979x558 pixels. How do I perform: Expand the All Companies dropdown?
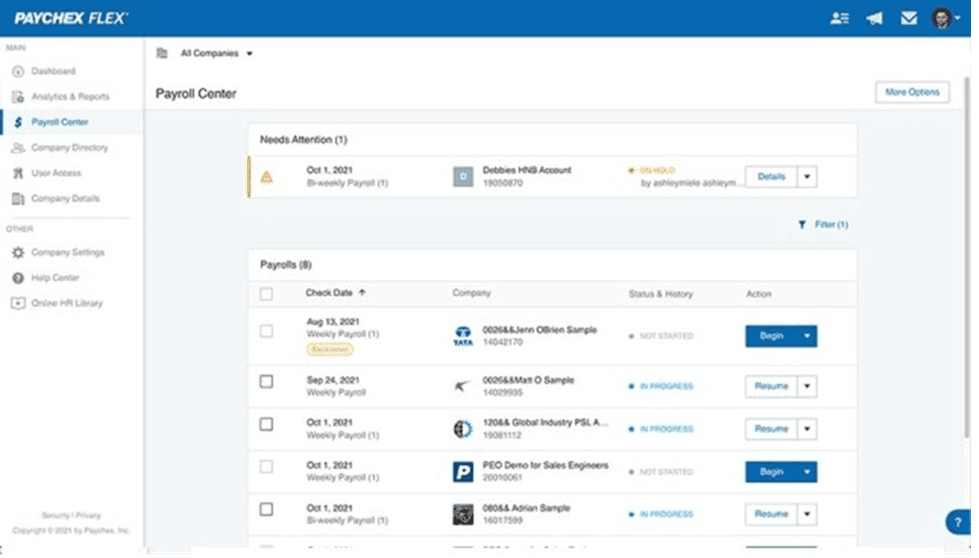[x=216, y=54]
